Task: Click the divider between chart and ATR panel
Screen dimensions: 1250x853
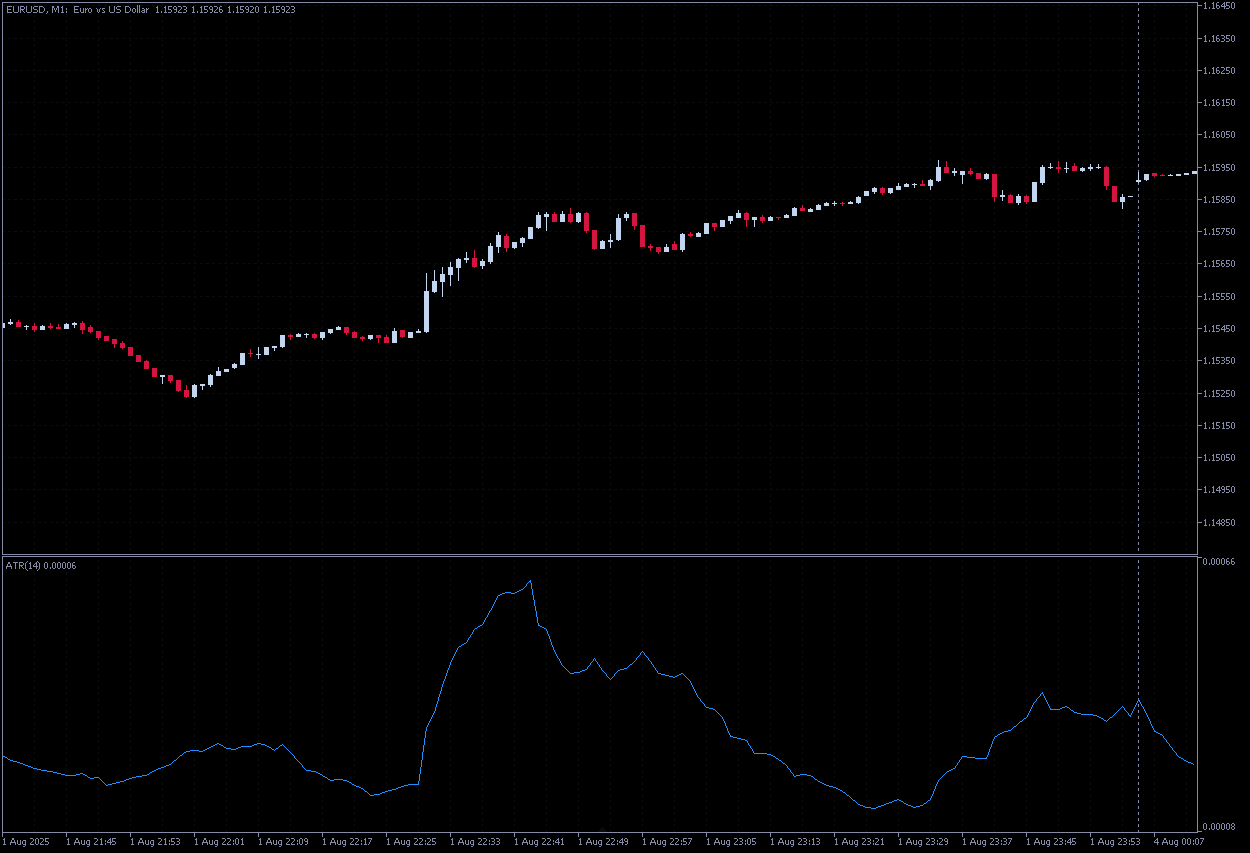Action: click(600, 554)
